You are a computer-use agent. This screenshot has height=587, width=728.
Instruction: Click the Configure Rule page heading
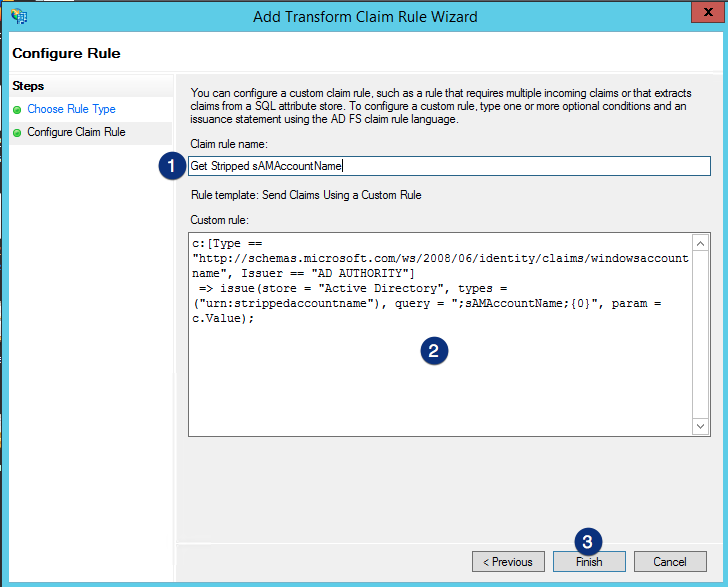click(66, 53)
